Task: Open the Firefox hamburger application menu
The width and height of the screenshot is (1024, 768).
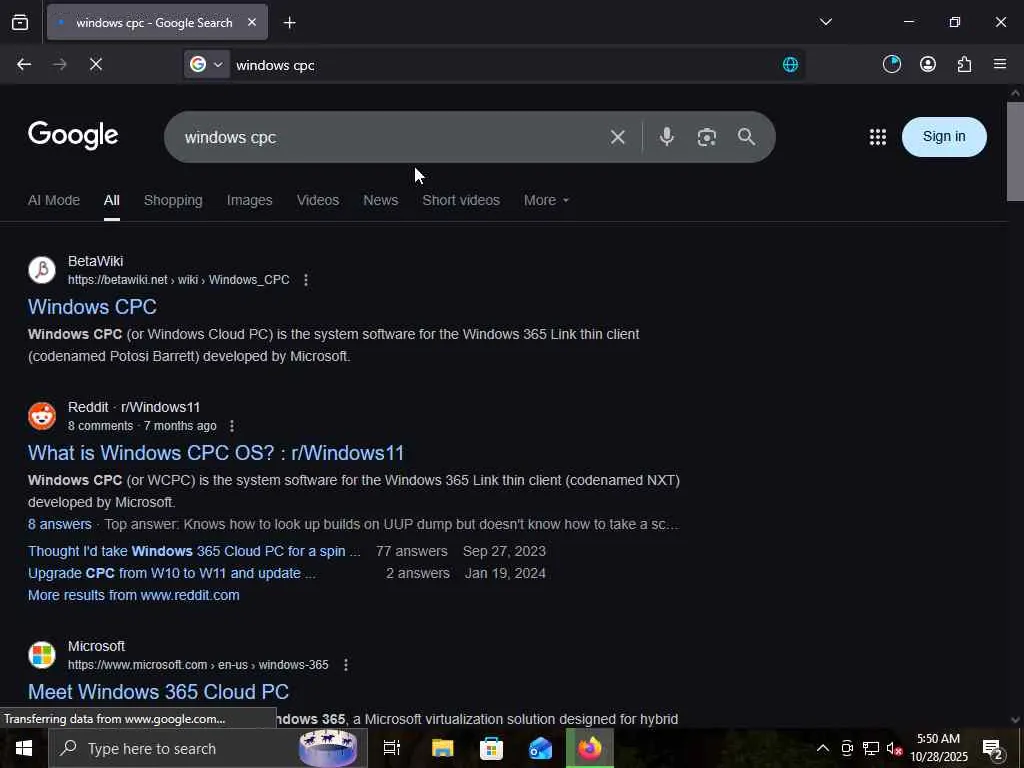Action: tap(1000, 64)
